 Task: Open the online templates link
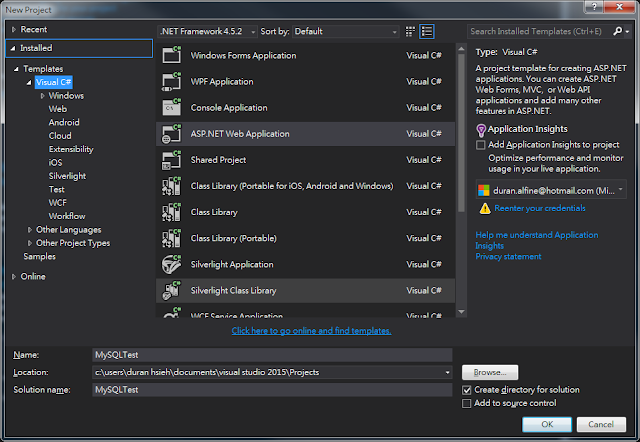click(311, 331)
